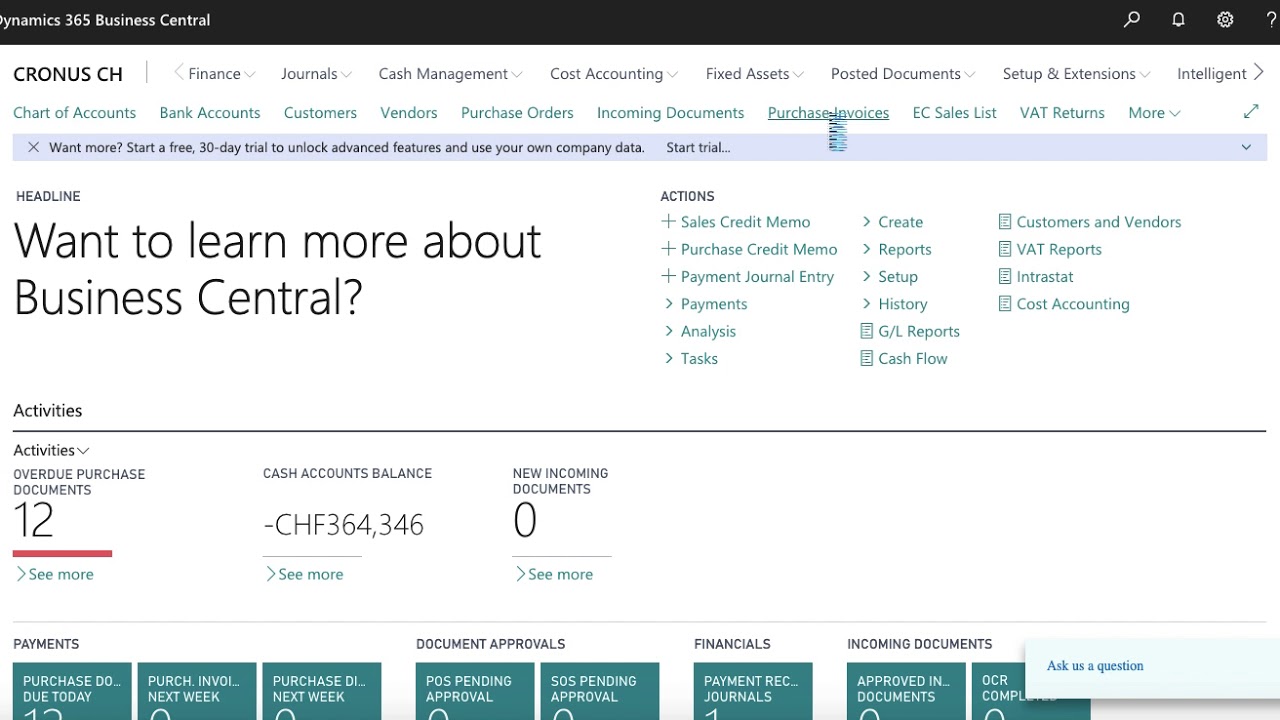Open Payment Reconciliation Journals tile

tap(753, 691)
